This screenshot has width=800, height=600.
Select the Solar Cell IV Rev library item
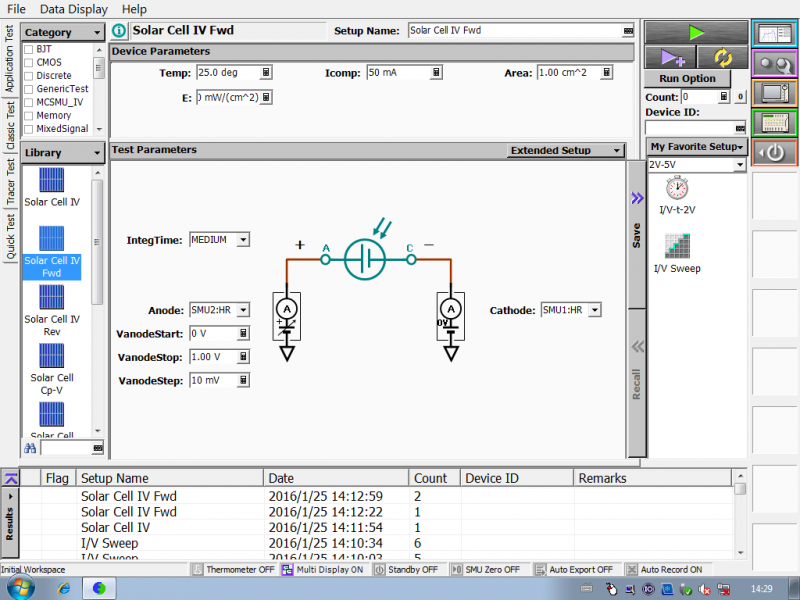tap(52, 311)
